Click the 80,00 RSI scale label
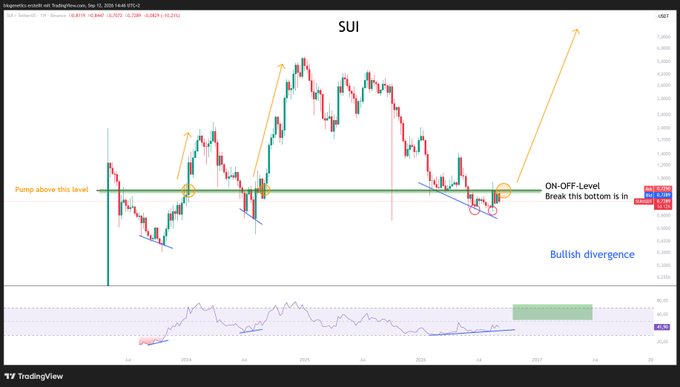 click(x=662, y=301)
